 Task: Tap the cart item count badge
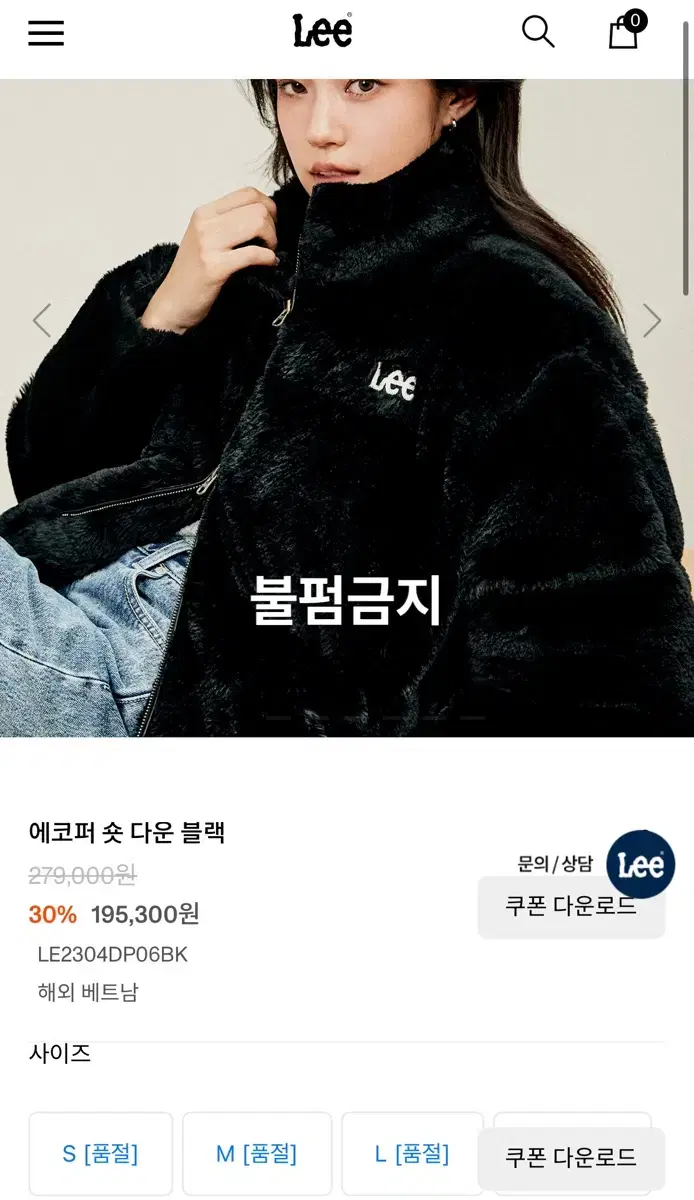pos(634,20)
